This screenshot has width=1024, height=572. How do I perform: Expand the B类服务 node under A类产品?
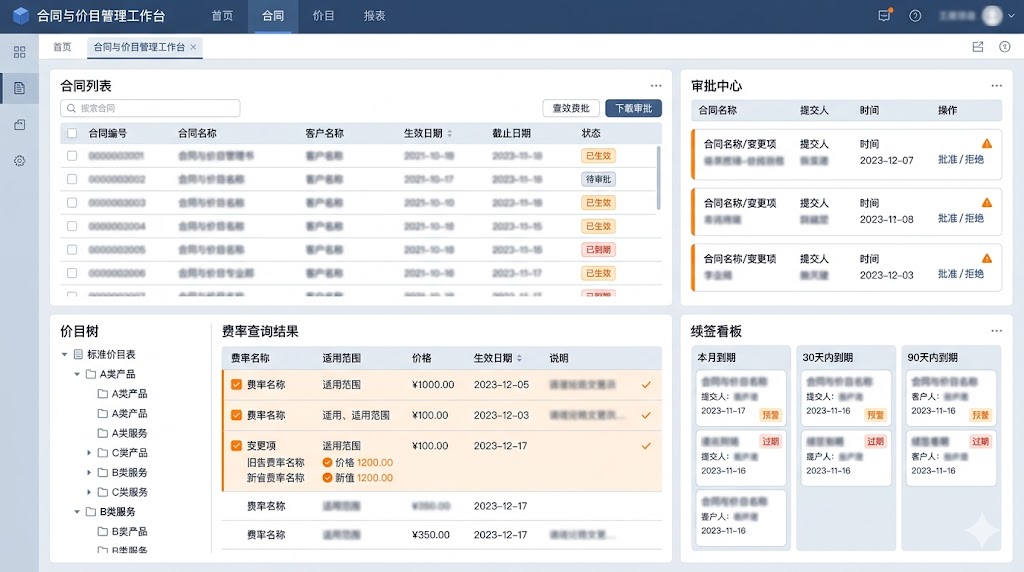(90, 472)
